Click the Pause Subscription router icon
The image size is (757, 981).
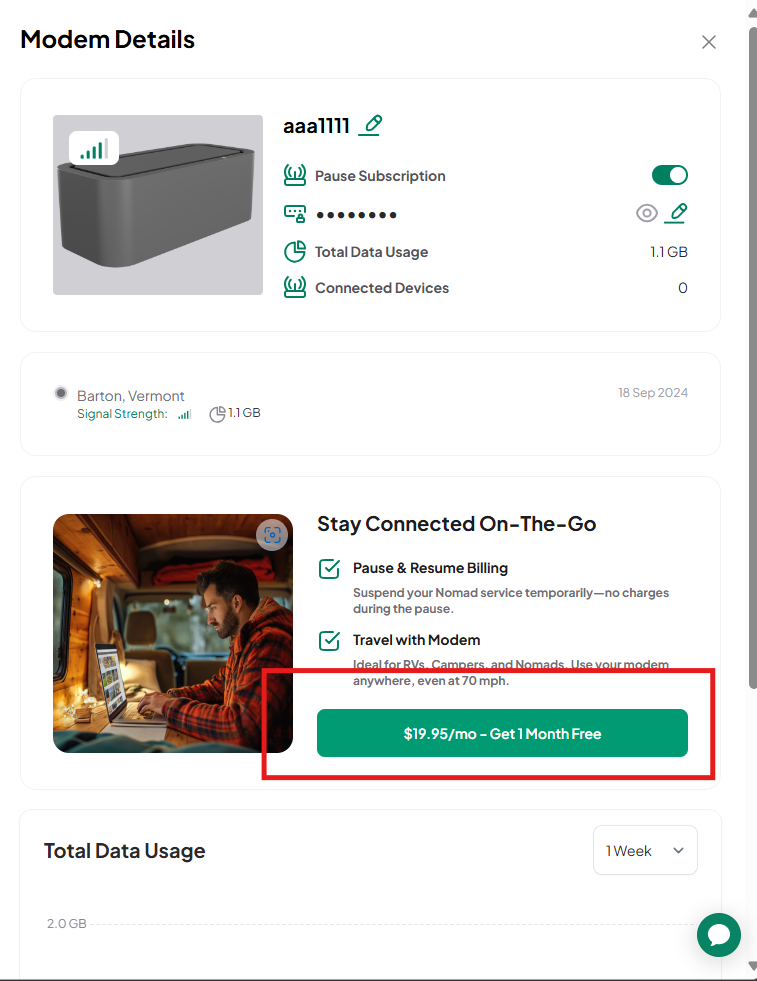(x=295, y=175)
